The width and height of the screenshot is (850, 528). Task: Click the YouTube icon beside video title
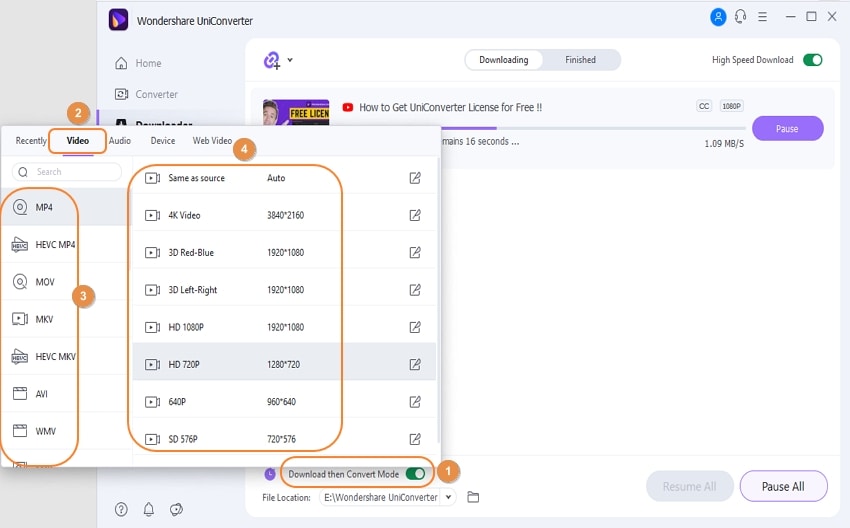click(x=348, y=107)
